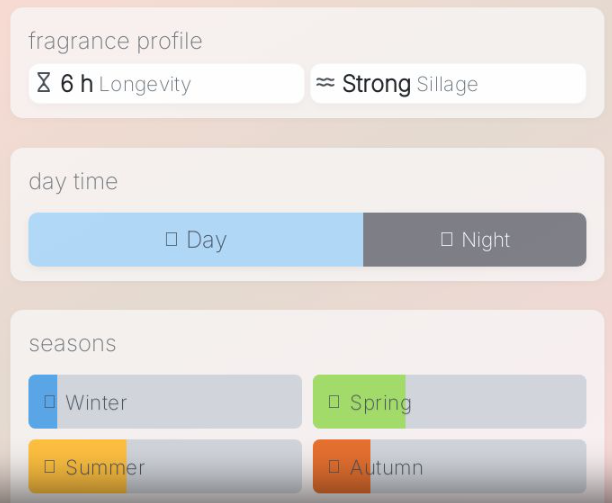
Task: Click the day time section heading
Action: coord(73,181)
